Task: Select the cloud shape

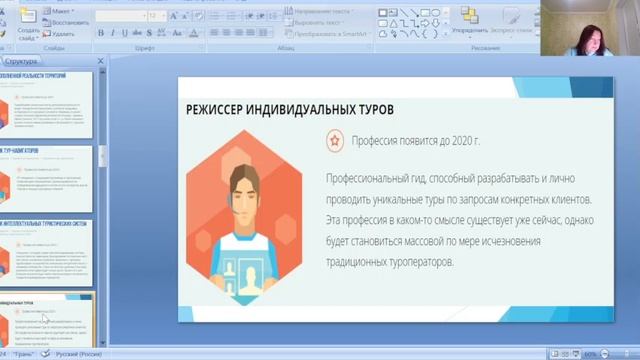Action: (382, 34)
